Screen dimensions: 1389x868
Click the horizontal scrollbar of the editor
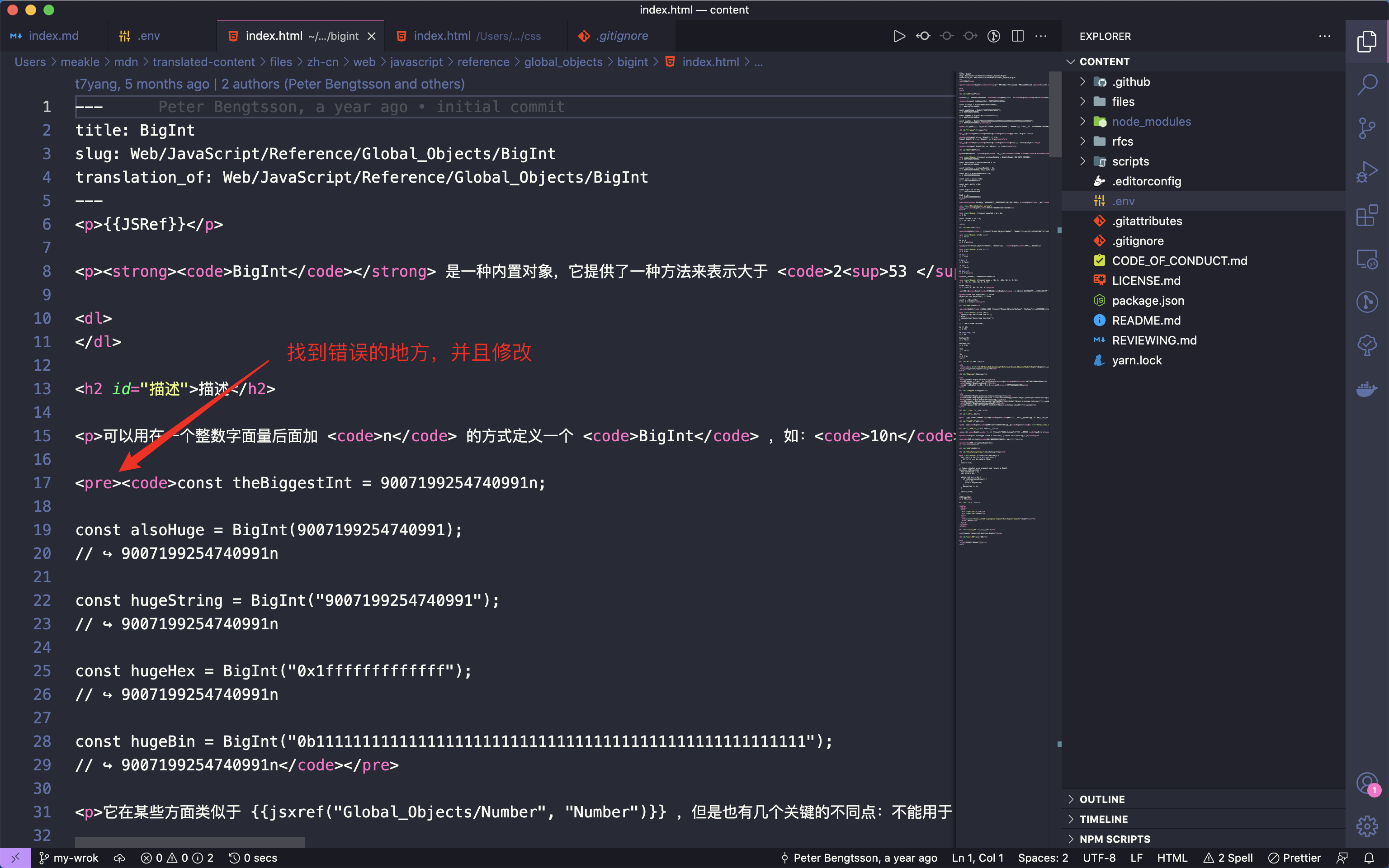(189, 842)
